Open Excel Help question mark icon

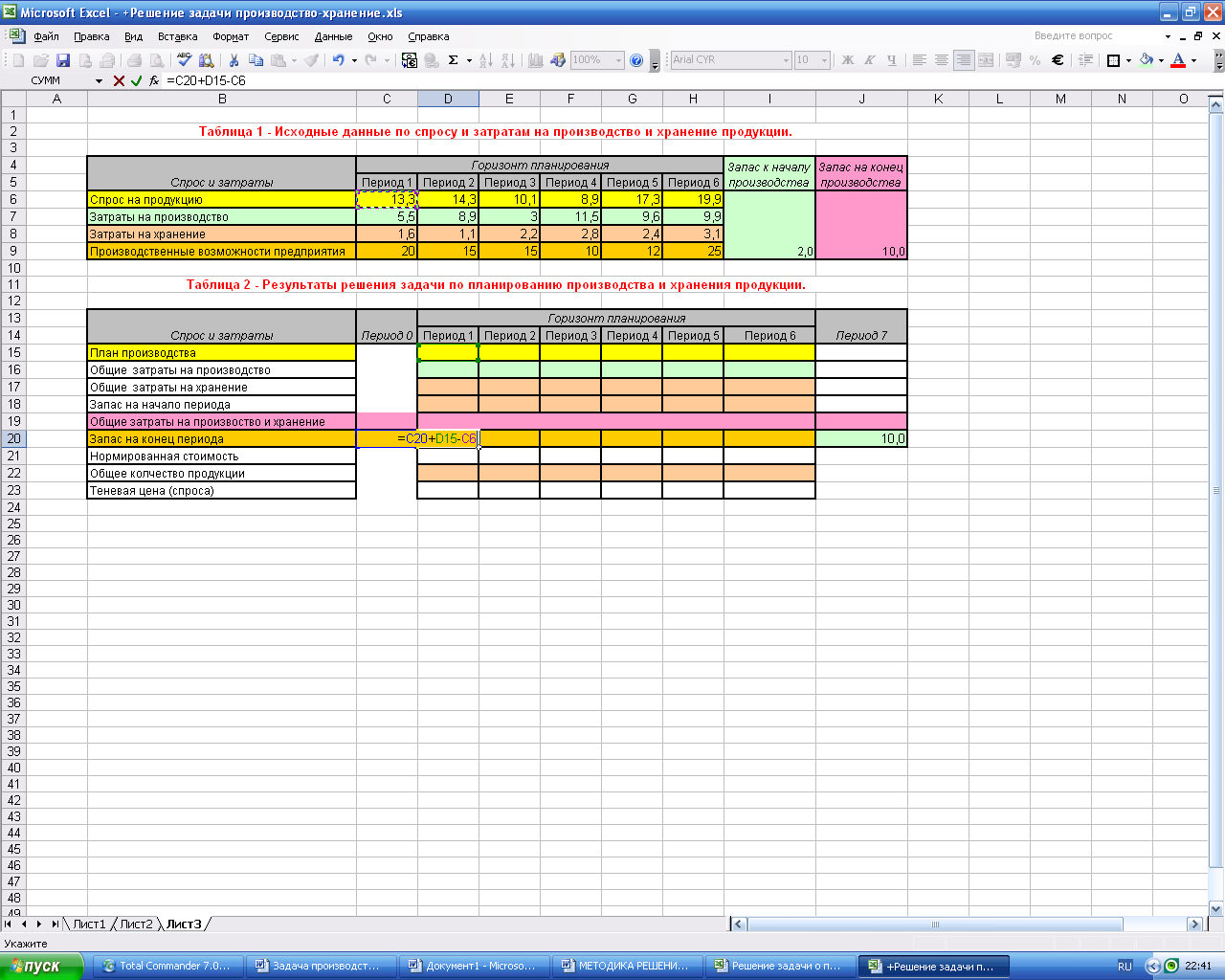coord(637,60)
